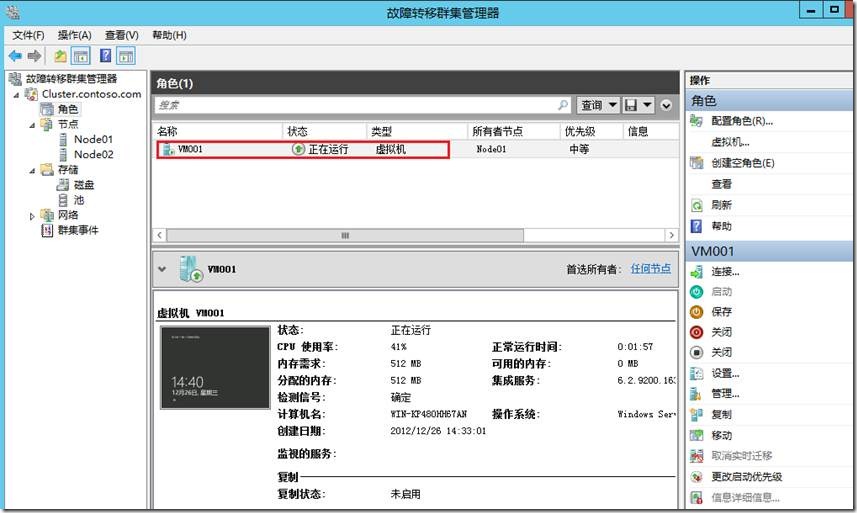This screenshot has height=513, width=857.
Task: Click the 任何节点 preferred owner link
Action: pos(650,269)
